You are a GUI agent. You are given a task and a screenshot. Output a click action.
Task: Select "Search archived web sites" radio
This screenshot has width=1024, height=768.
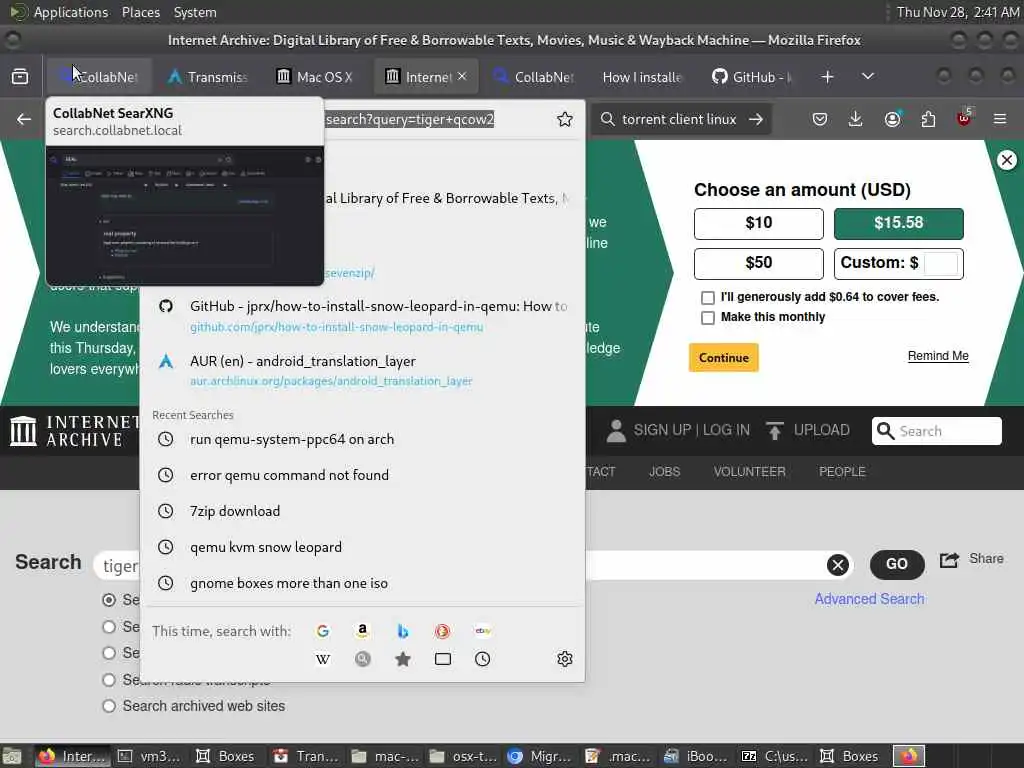(x=109, y=706)
